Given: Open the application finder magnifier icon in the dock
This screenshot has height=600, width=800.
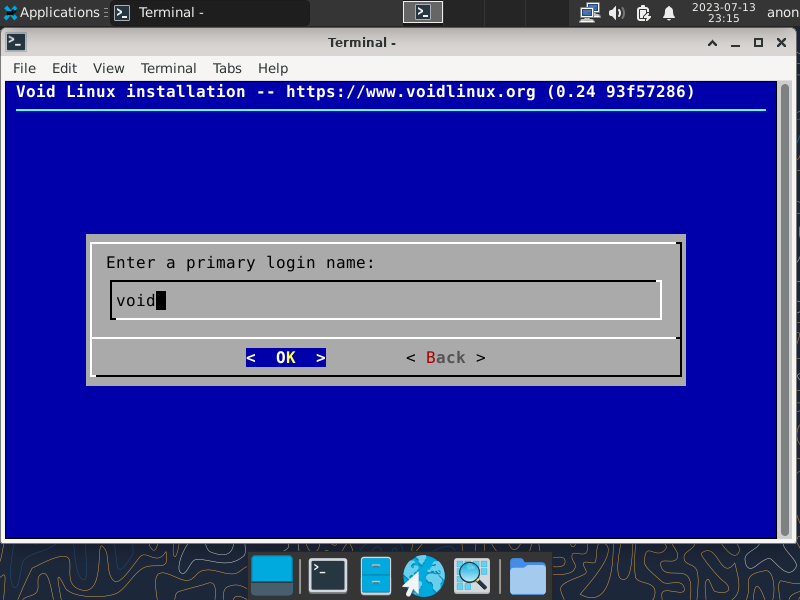Looking at the screenshot, I should (x=471, y=576).
